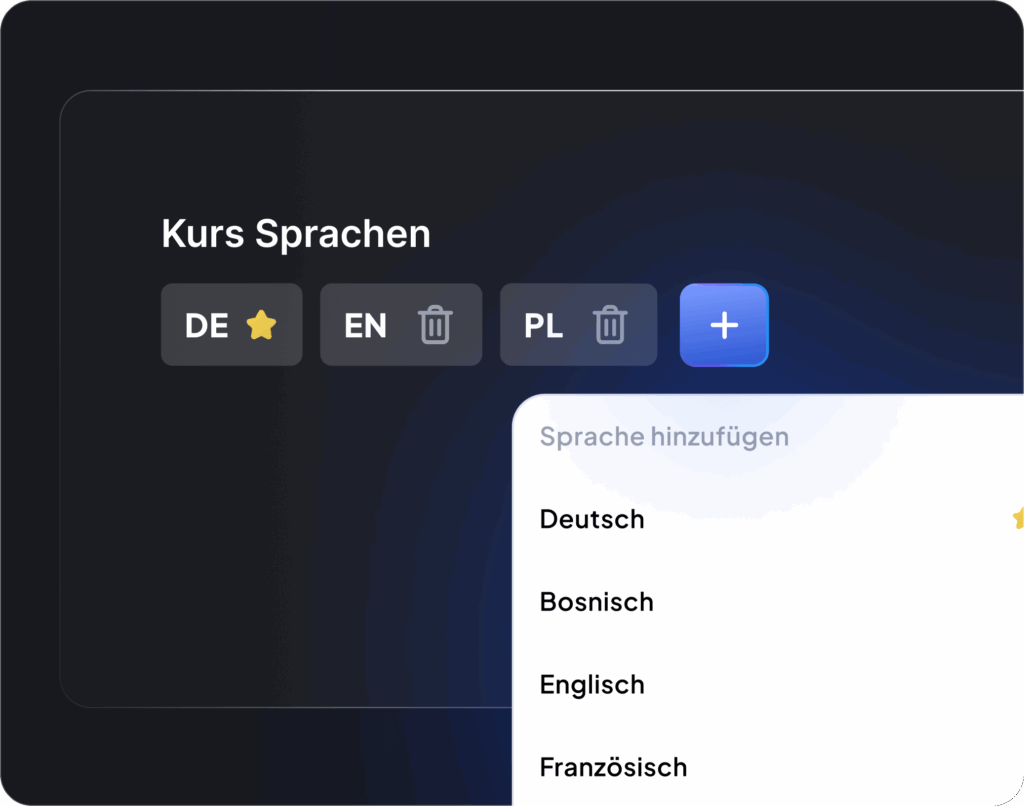
Task: Select the DE language chip label
Action: (207, 326)
